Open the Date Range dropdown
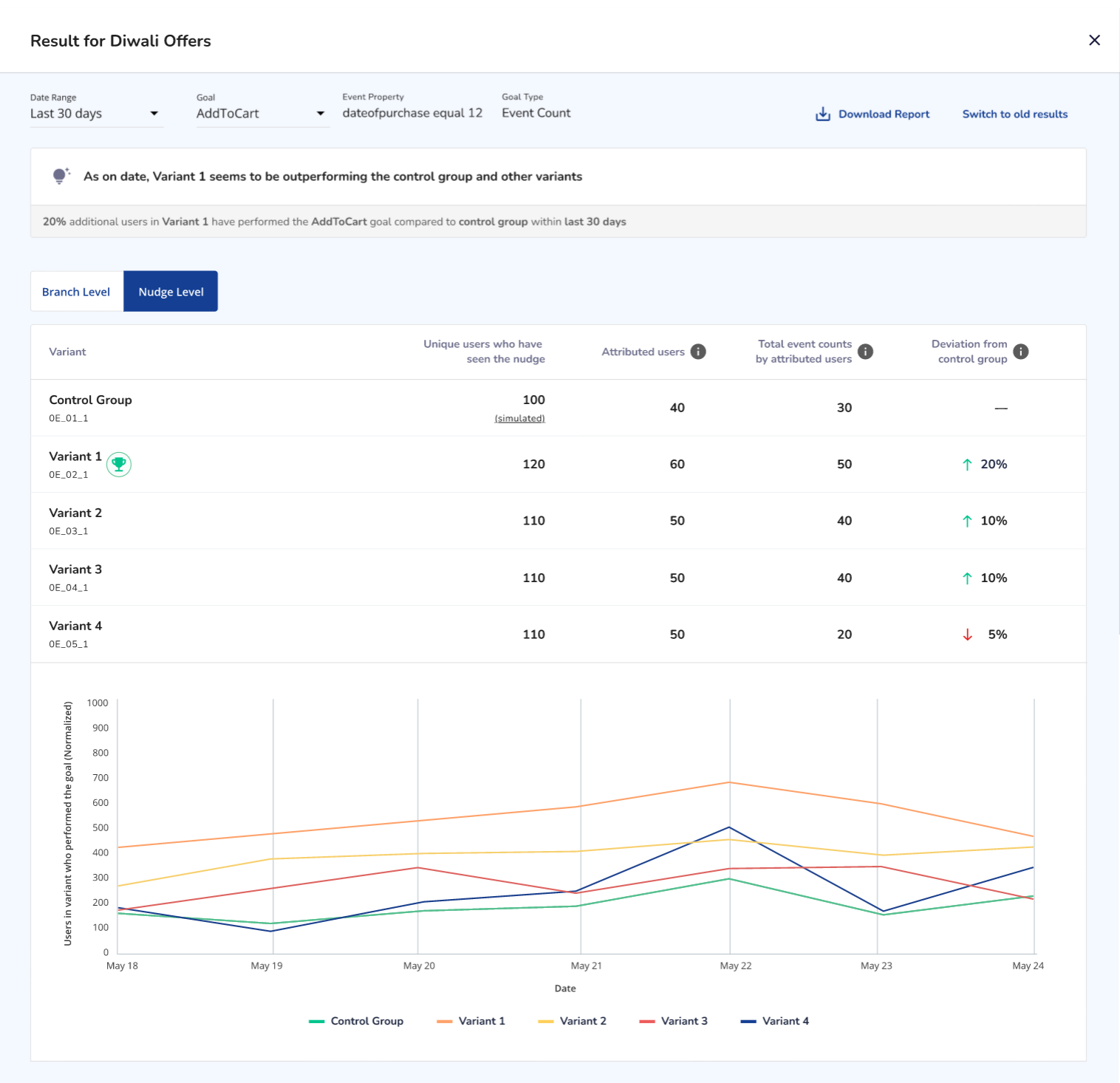Viewport: 1120px width, 1083px height. click(x=96, y=113)
